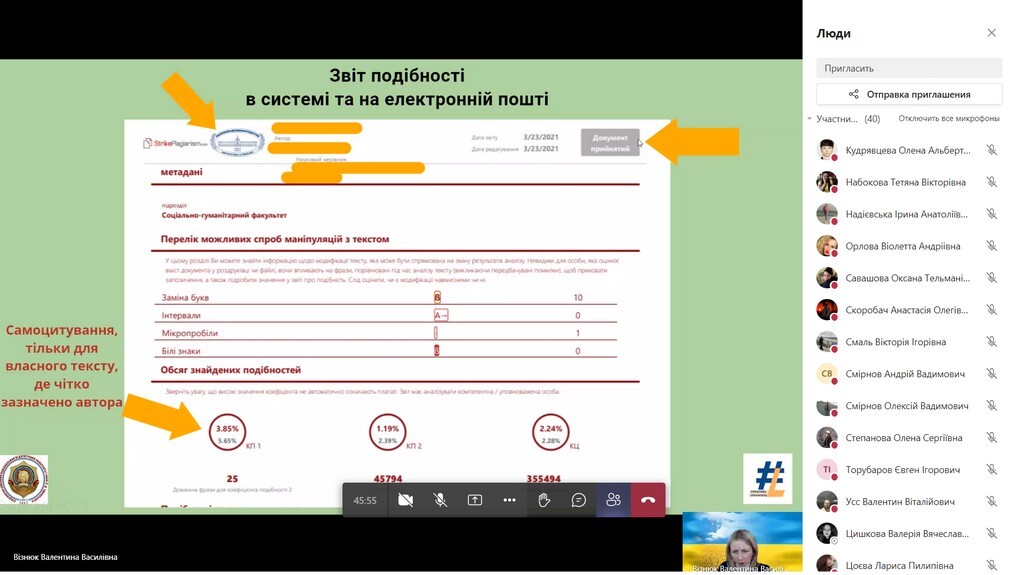This screenshot has width=1024, height=575.
Task: Unmute the microphone in meeting toolbar
Action: [440, 501]
